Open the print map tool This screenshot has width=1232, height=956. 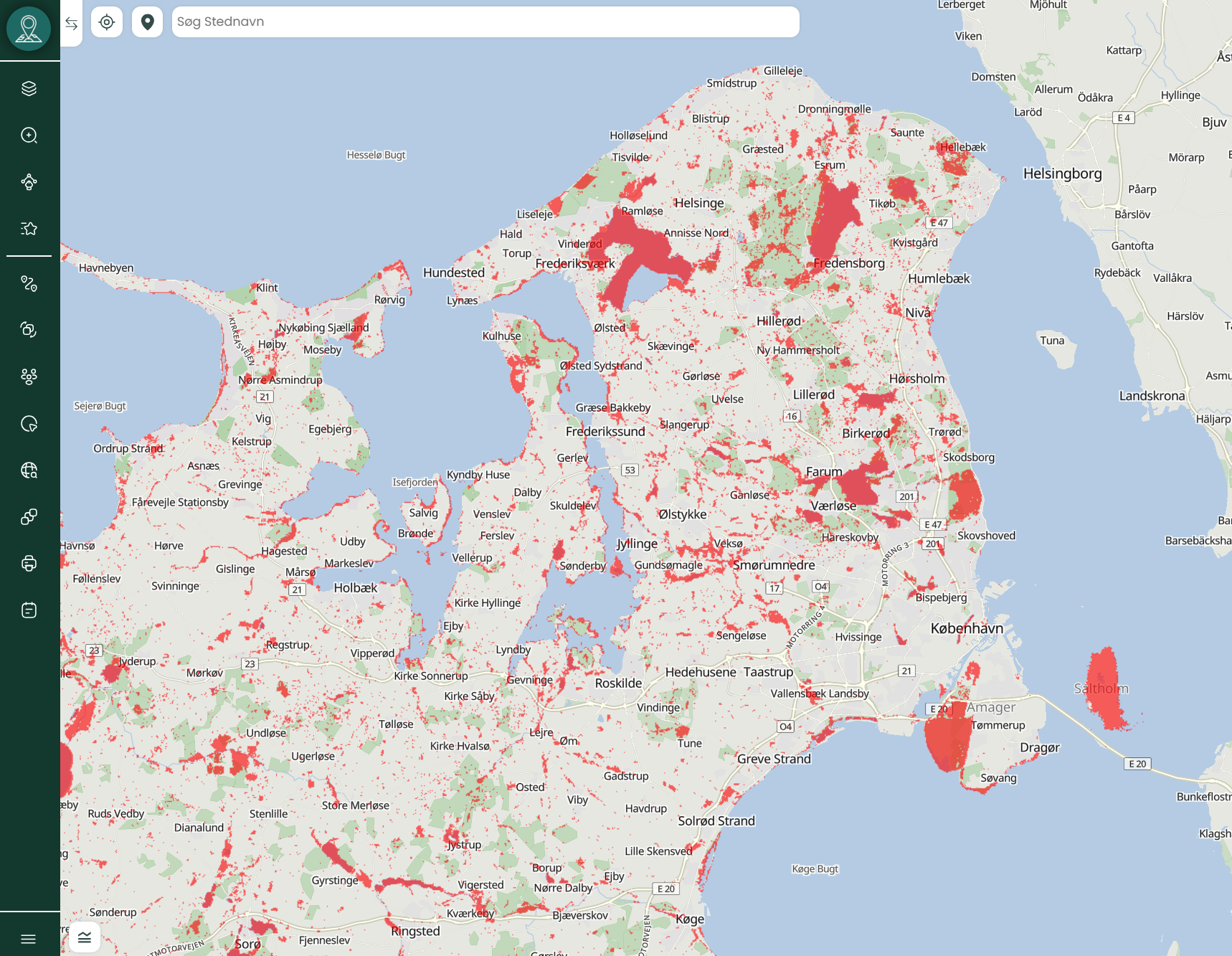[29, 564]
